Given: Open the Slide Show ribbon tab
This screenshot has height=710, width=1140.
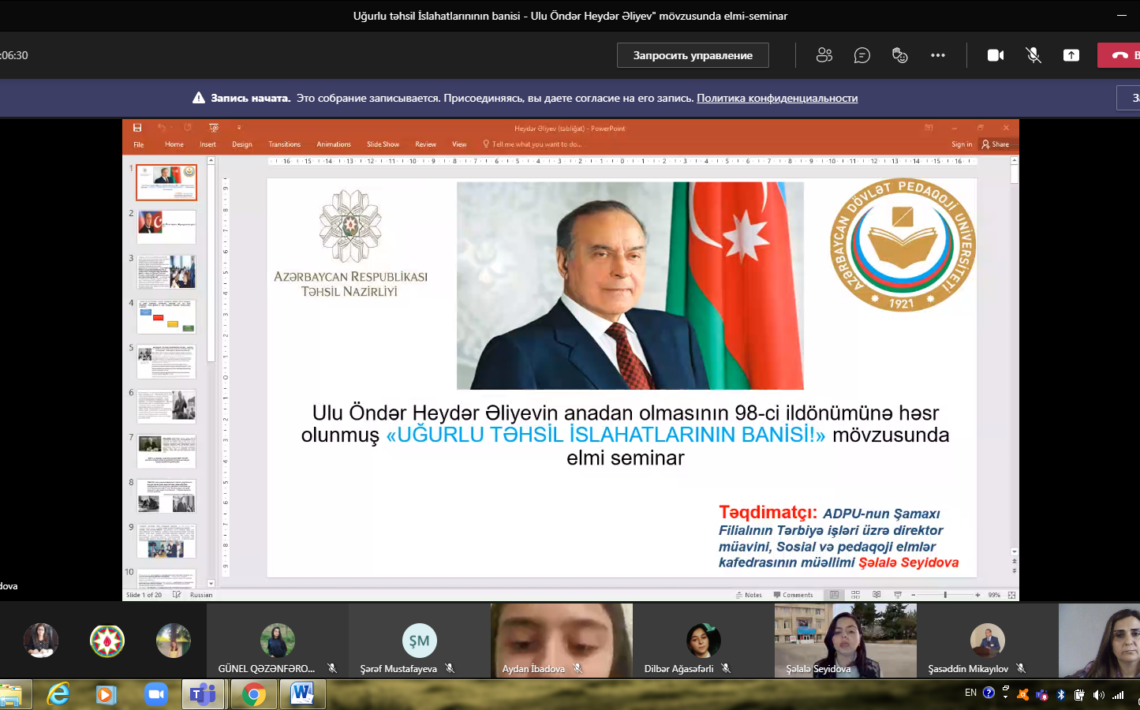Looking at the screenshot, I should (x=383, y=144).
